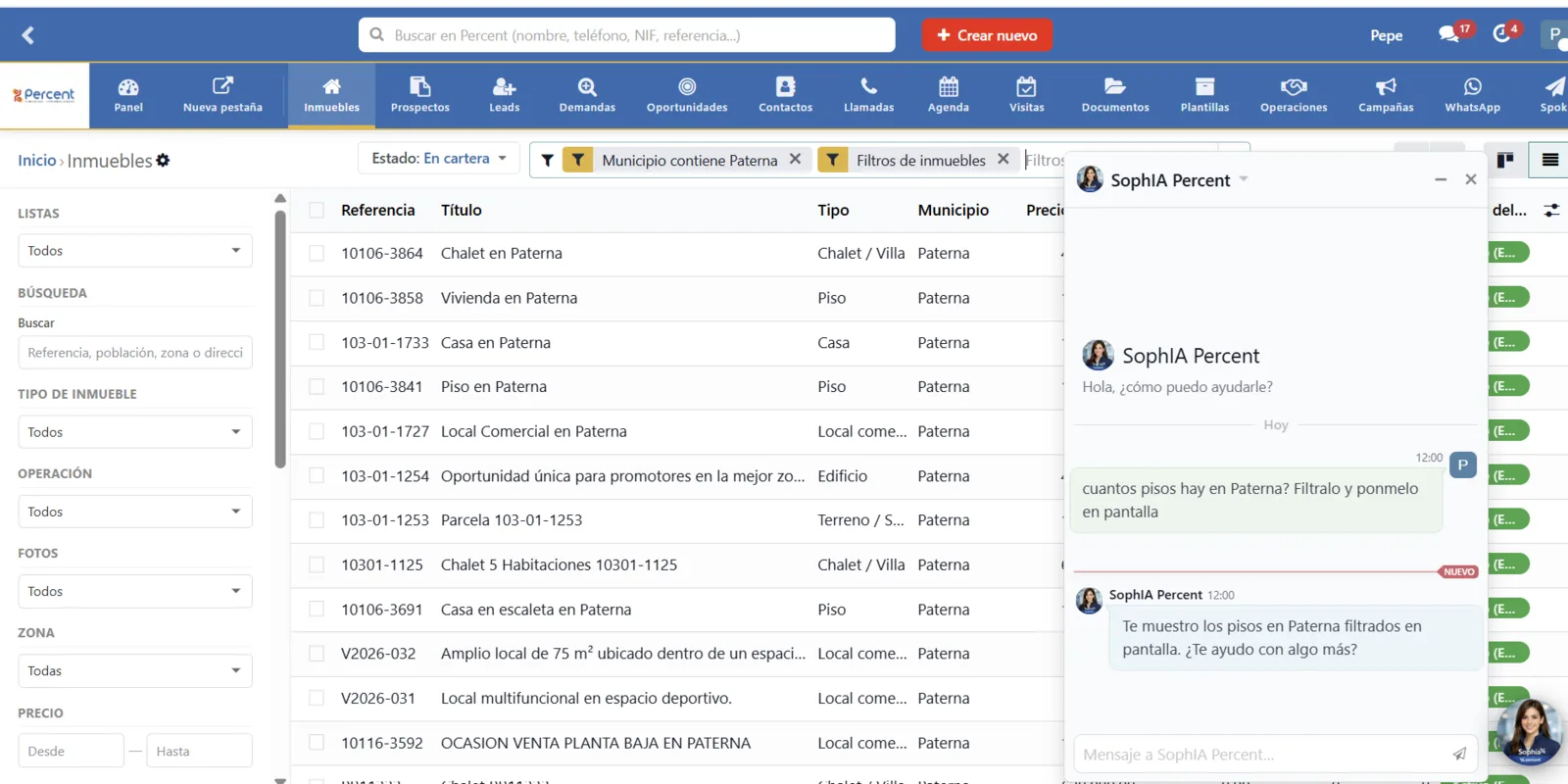Open the WhatsApp section
This screenshot has width=1568, height=784.
(1472, 95)
